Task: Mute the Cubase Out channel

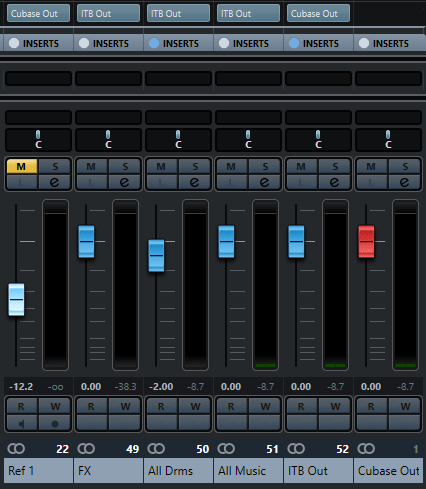Action: (372, 166)
